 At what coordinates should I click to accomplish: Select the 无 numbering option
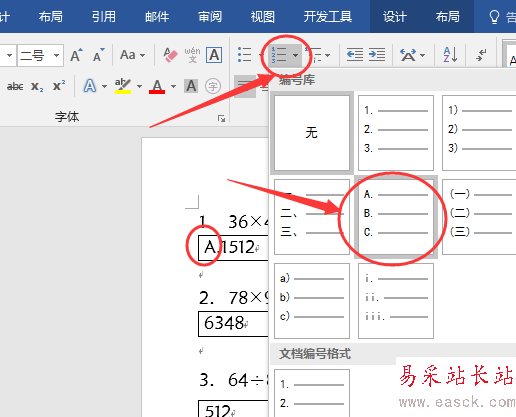[312, 133]
